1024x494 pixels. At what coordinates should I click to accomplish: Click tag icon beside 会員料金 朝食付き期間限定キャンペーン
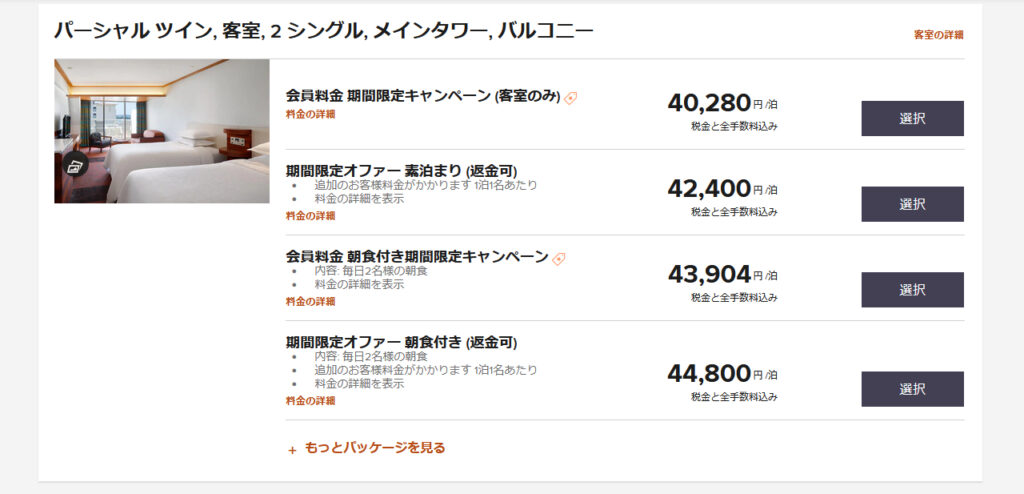[559, 258]
